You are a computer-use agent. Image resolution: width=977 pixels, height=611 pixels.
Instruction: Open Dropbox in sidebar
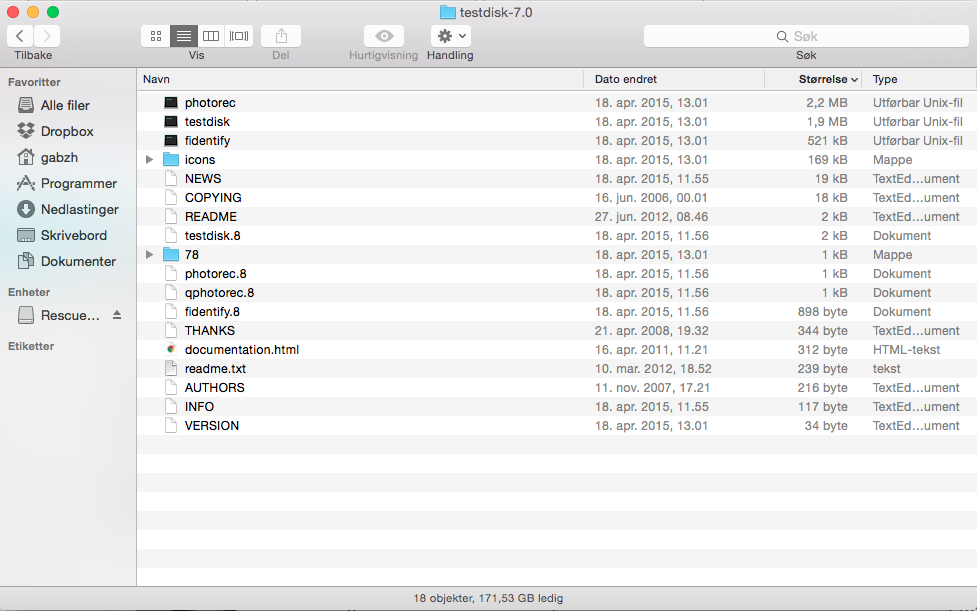pos(67,131)
